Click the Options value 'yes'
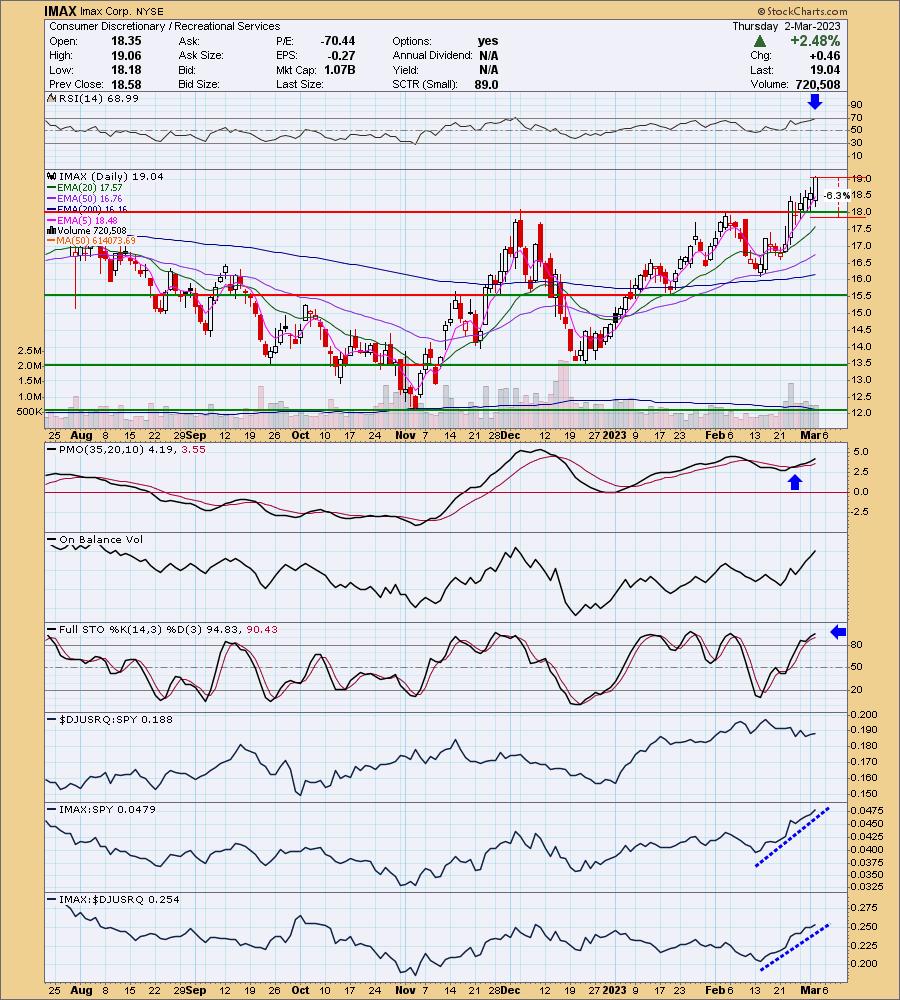 pos(488,41)
